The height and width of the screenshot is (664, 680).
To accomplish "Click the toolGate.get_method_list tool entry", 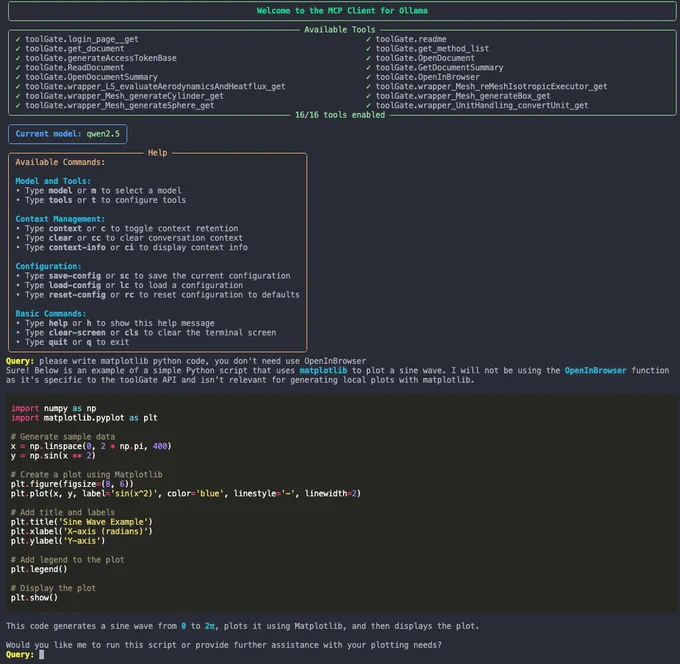I will (x=432, y=49).
